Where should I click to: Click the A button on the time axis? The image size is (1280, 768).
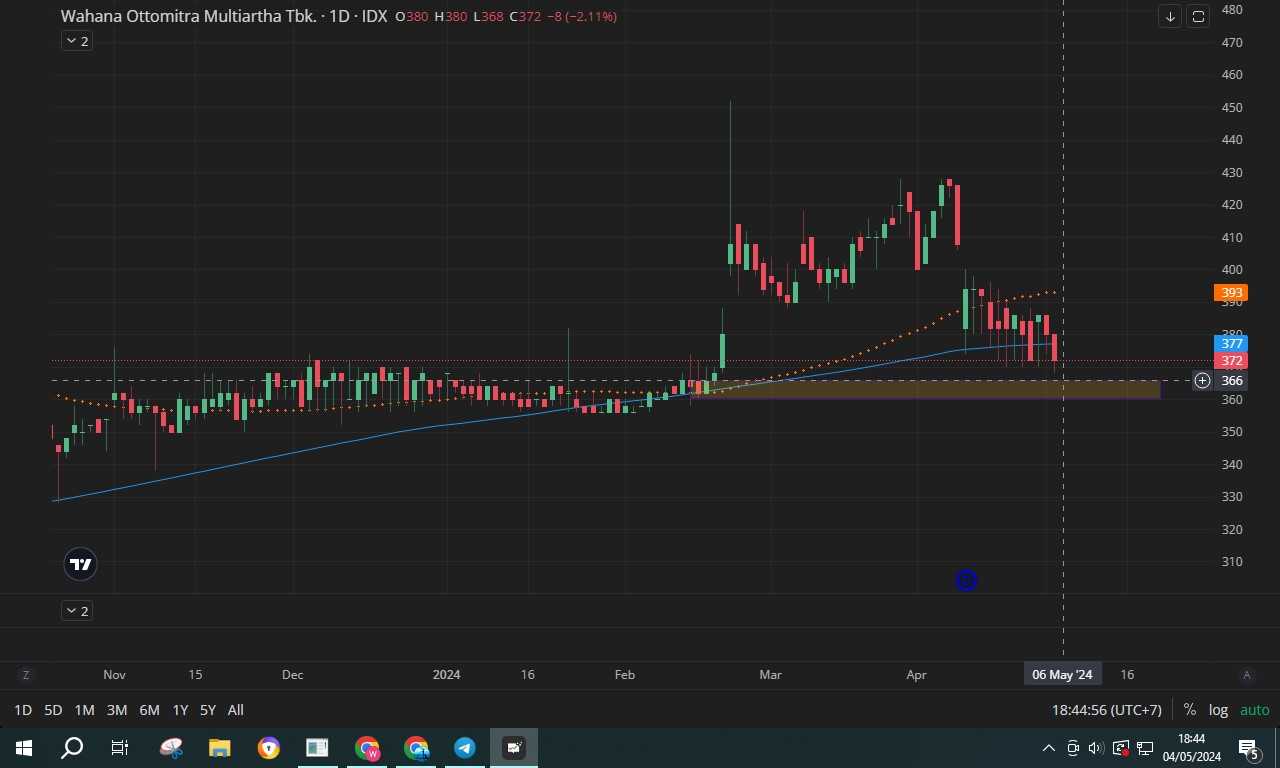click(1246, 675)
